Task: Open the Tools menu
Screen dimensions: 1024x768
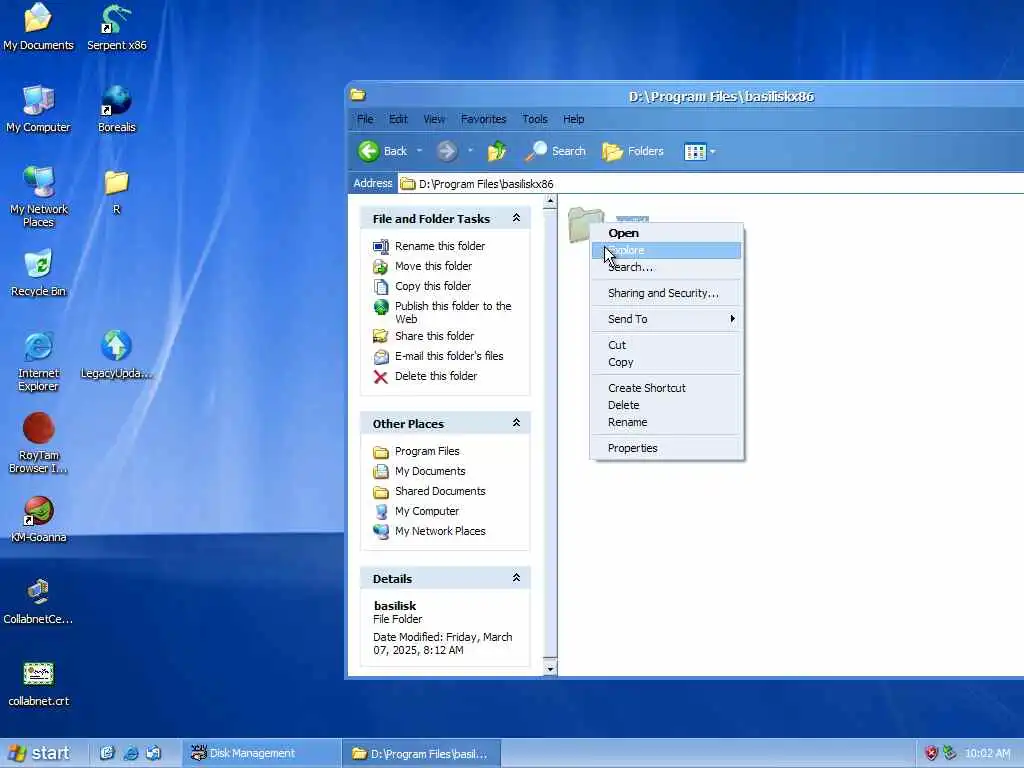Action: [535, 119]
